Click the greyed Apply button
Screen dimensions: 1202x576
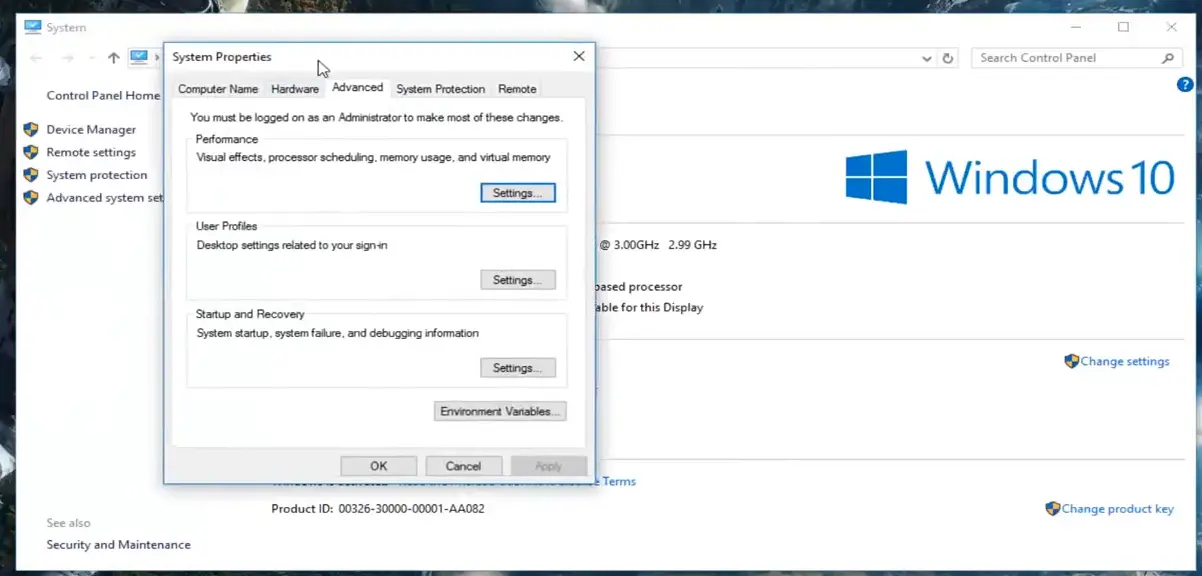[x=549, y=466]
